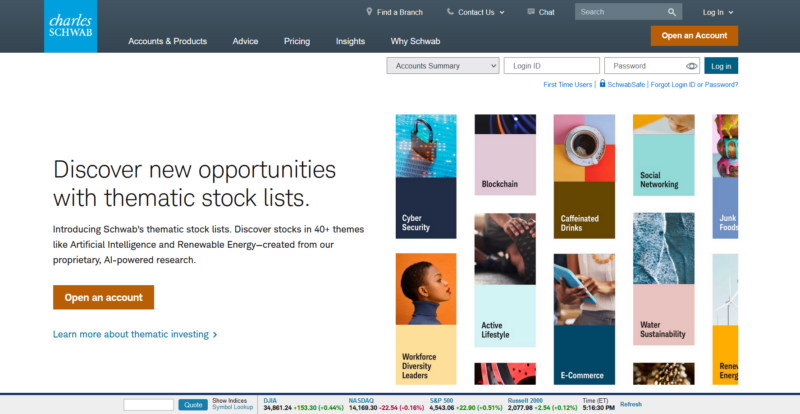Open the Why Schwab menu
The height and width of the screenshot is (414, 800).
coord(415,41)
